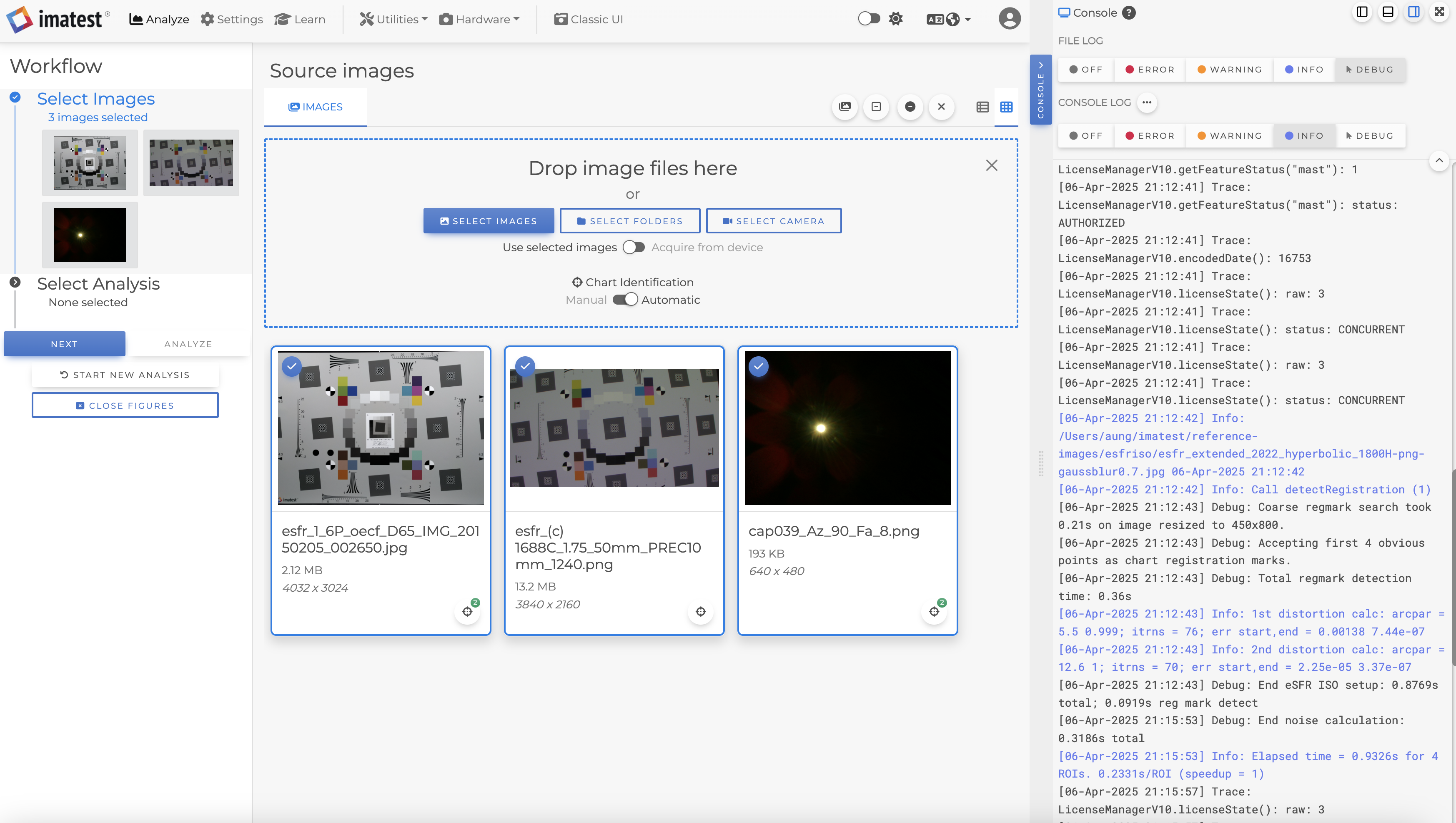
Task: Select the IMAGES tab
Action: tap(316, 107)
